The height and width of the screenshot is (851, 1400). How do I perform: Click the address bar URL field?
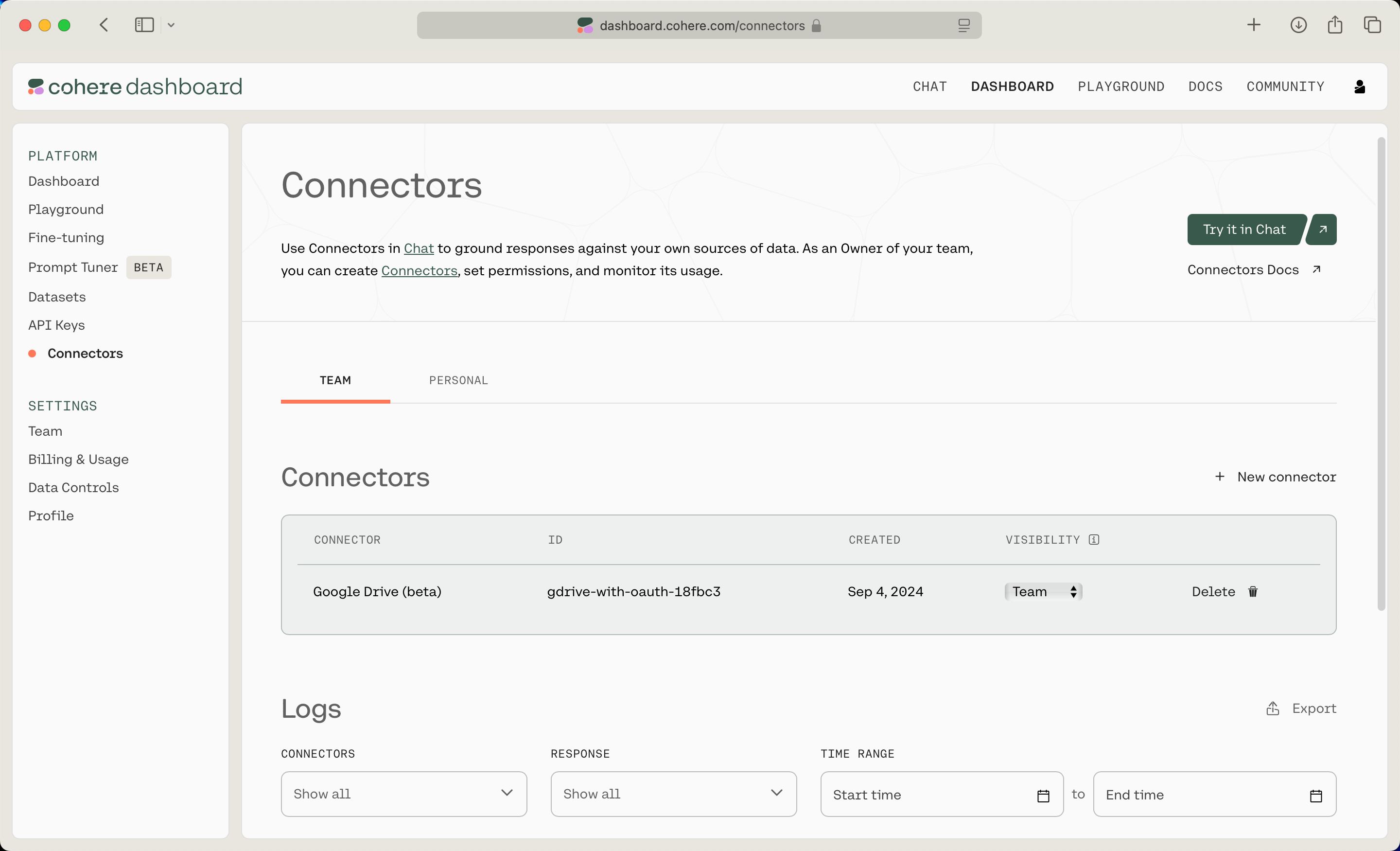click(x=699, y=26)
